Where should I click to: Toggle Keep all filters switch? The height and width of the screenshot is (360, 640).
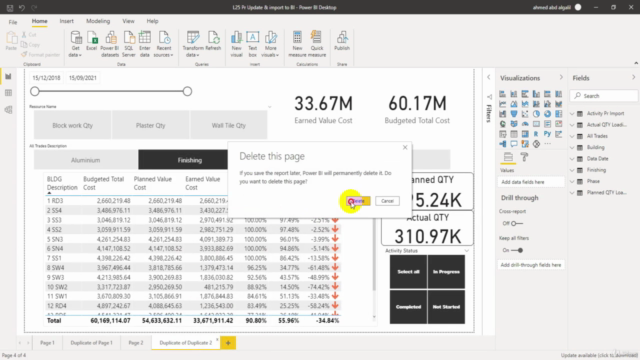517,250
